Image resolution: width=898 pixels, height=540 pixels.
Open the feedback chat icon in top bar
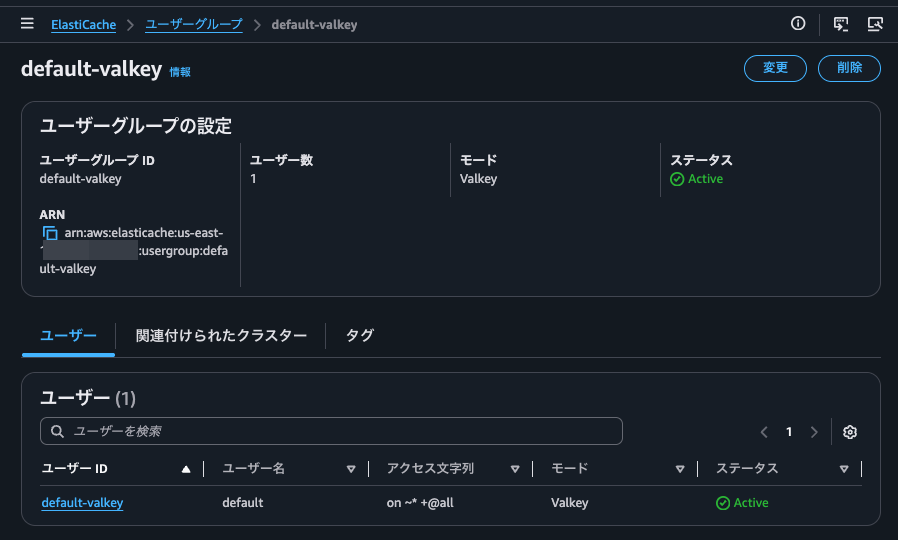[x=841, y=24]
